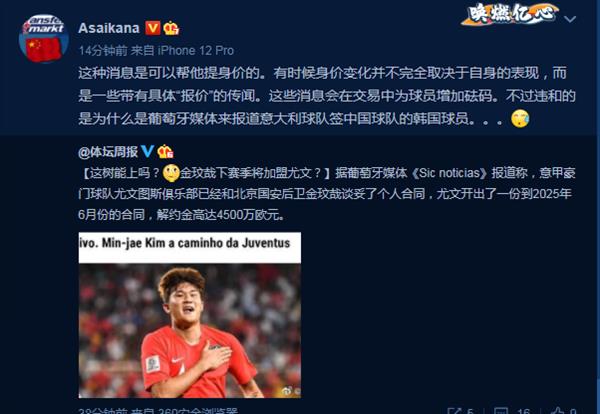Open the @体坛周报 account link
The image size is (600, 414).
click(x=108, y=152)
